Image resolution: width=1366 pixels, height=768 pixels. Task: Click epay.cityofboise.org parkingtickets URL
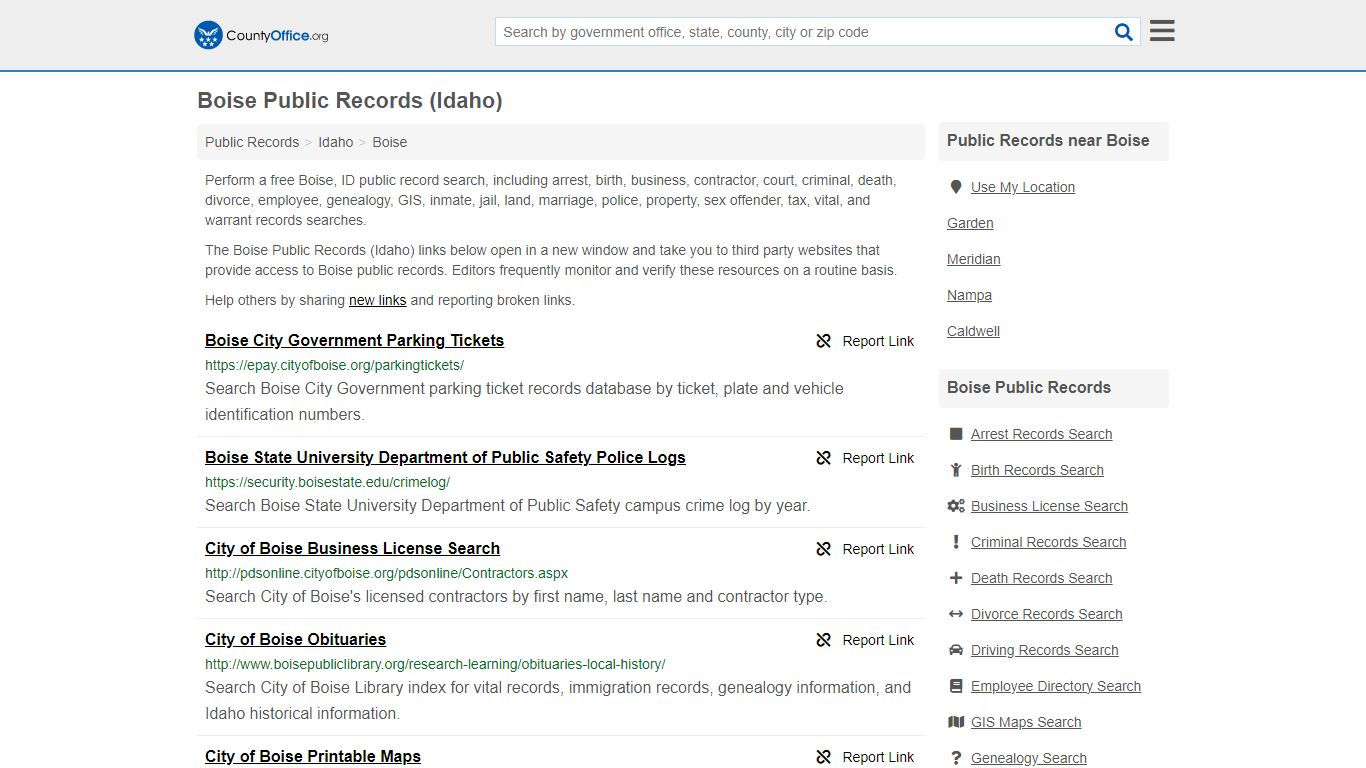pos(334,365)
